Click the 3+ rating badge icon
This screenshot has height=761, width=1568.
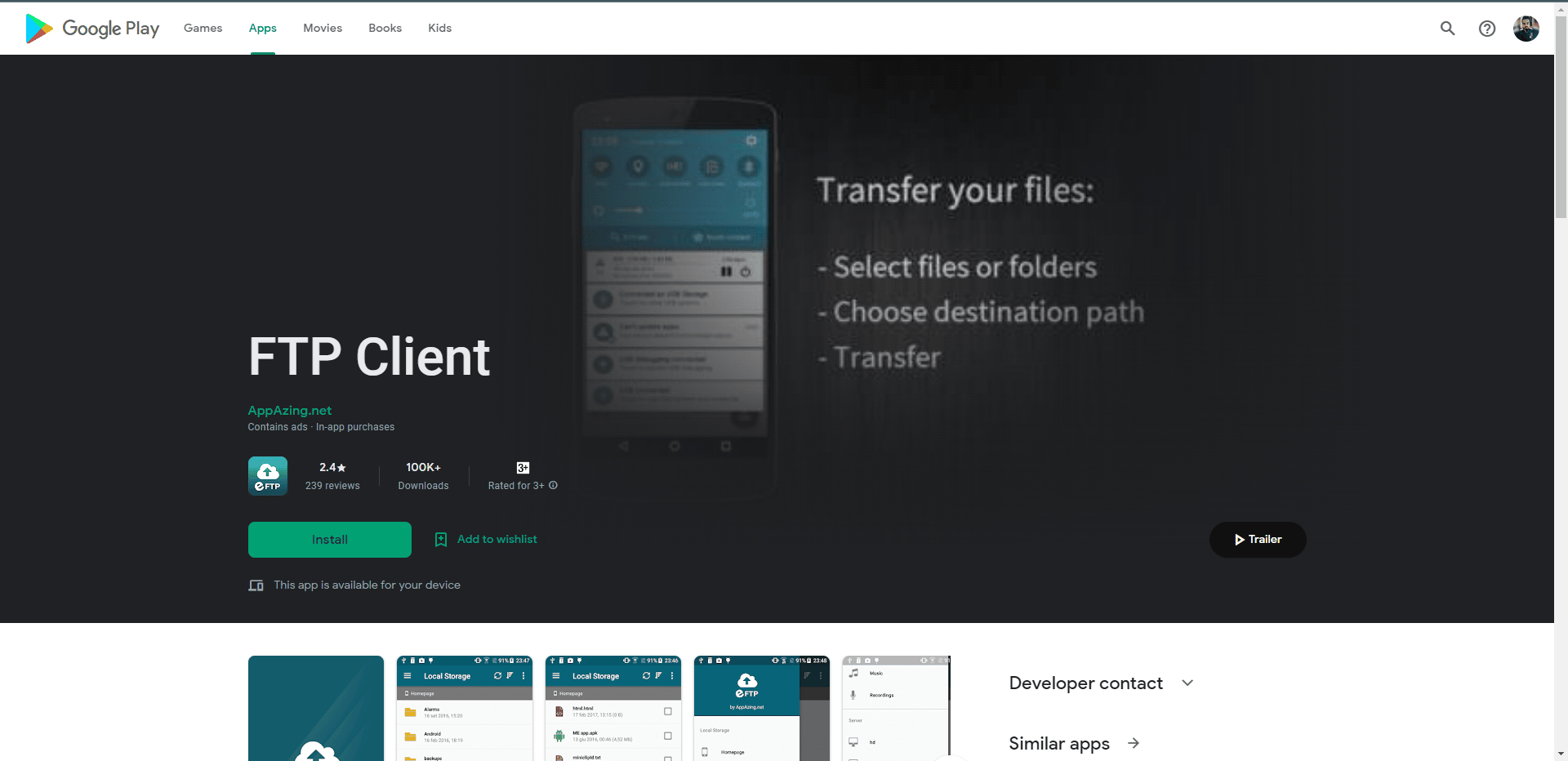(523, 468)
